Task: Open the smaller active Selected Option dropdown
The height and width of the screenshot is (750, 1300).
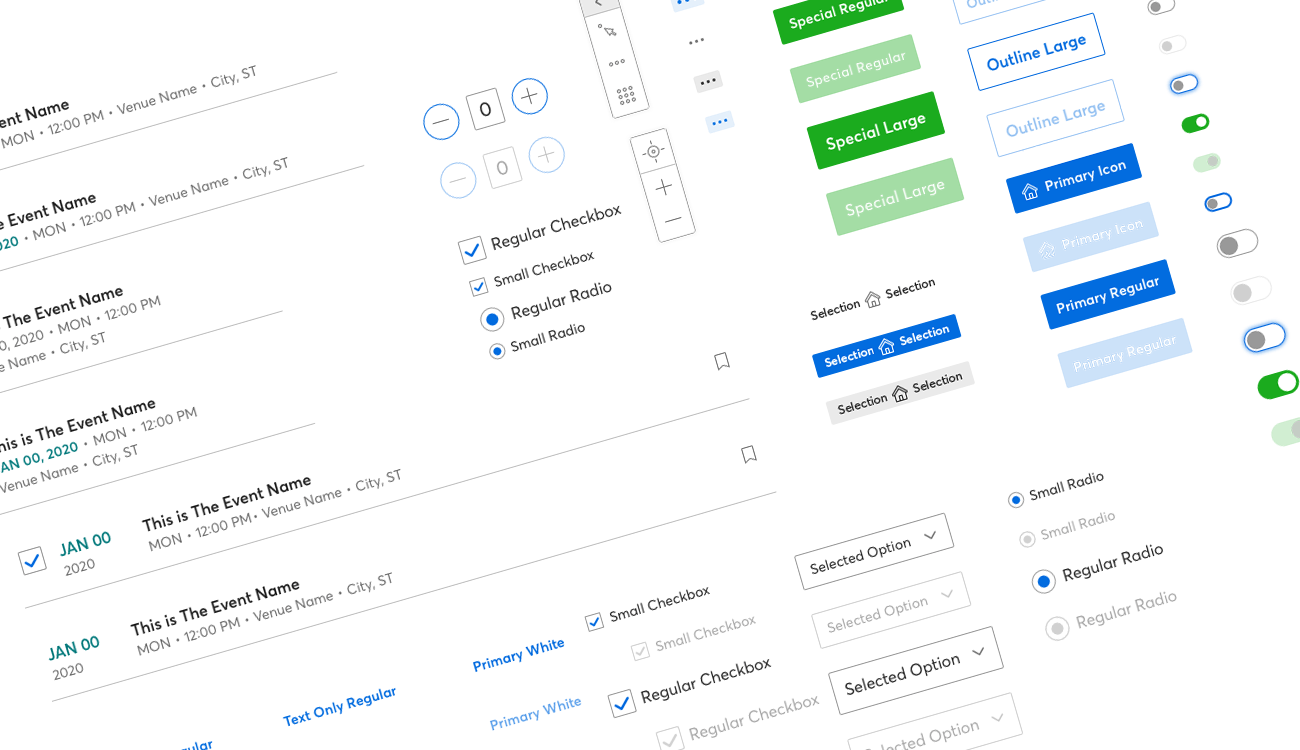Action: click(873, 551)
